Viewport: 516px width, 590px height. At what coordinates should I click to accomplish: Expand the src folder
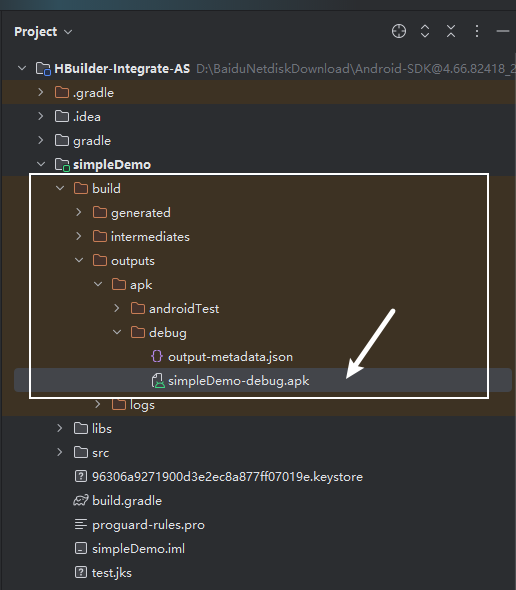tap(59, 452)
